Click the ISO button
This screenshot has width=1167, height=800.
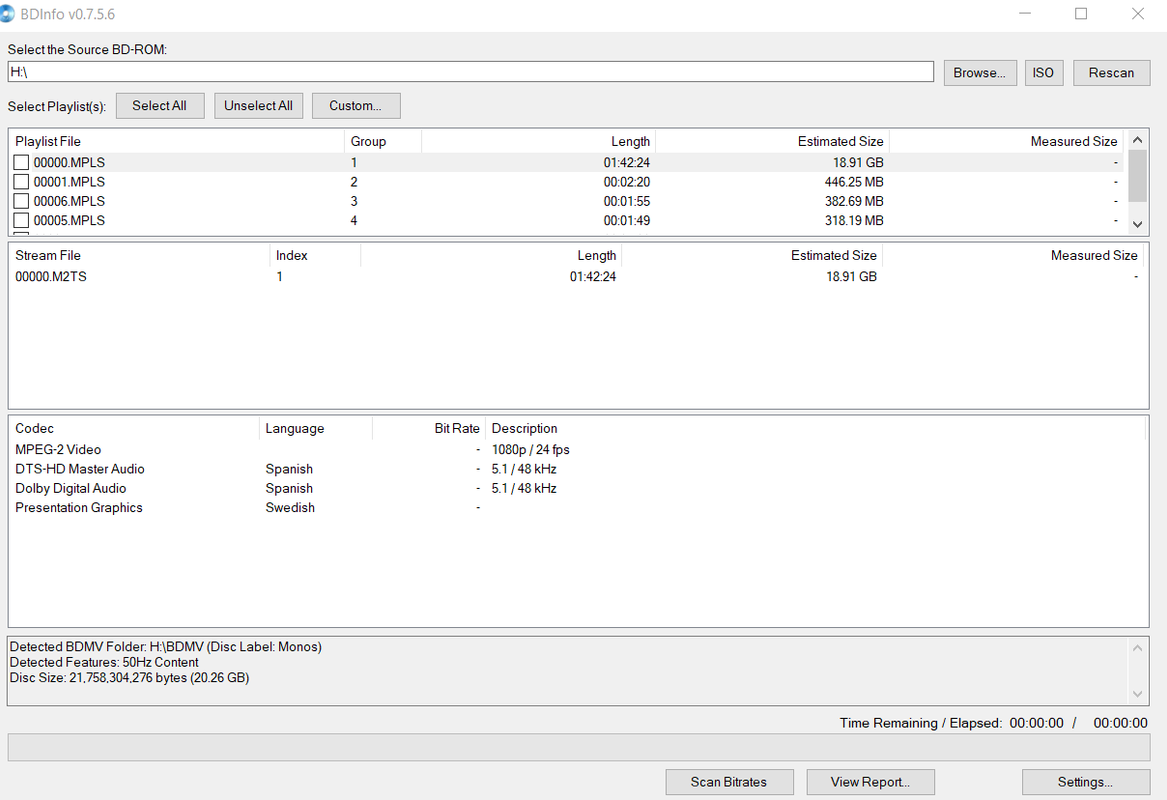click(x=1043, y=73)
